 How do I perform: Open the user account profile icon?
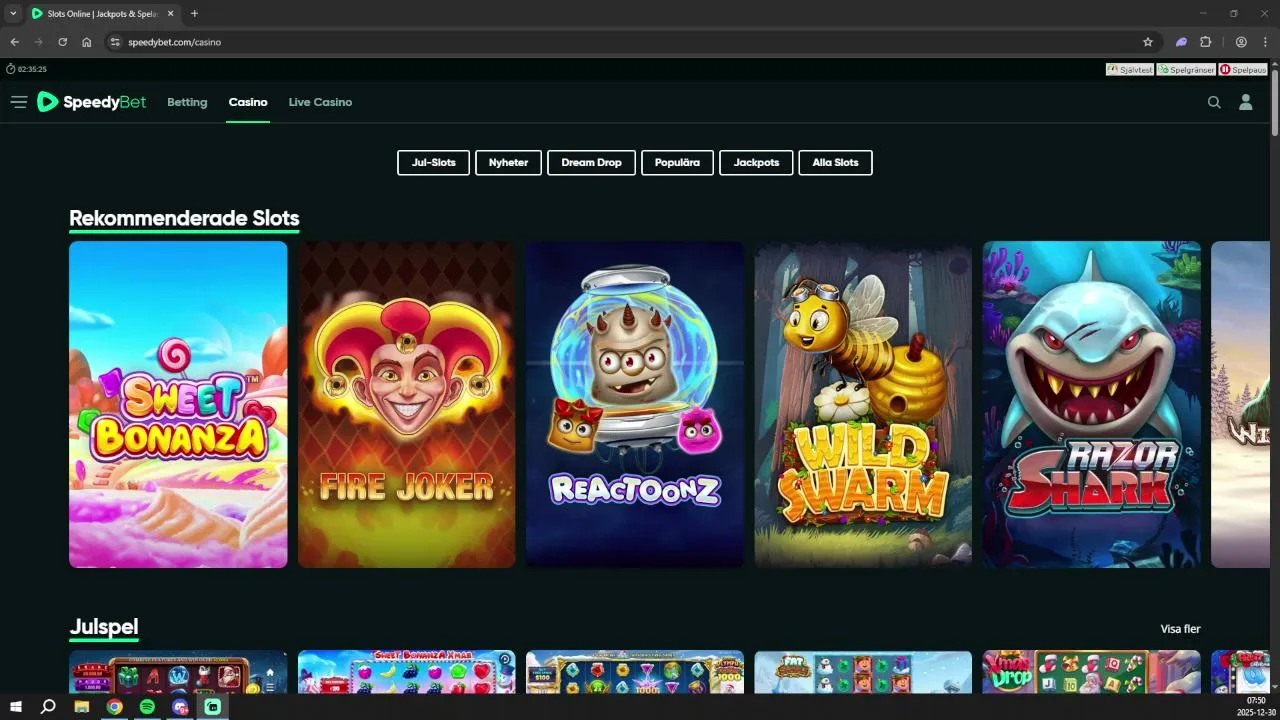click(x=1246, y=102)
